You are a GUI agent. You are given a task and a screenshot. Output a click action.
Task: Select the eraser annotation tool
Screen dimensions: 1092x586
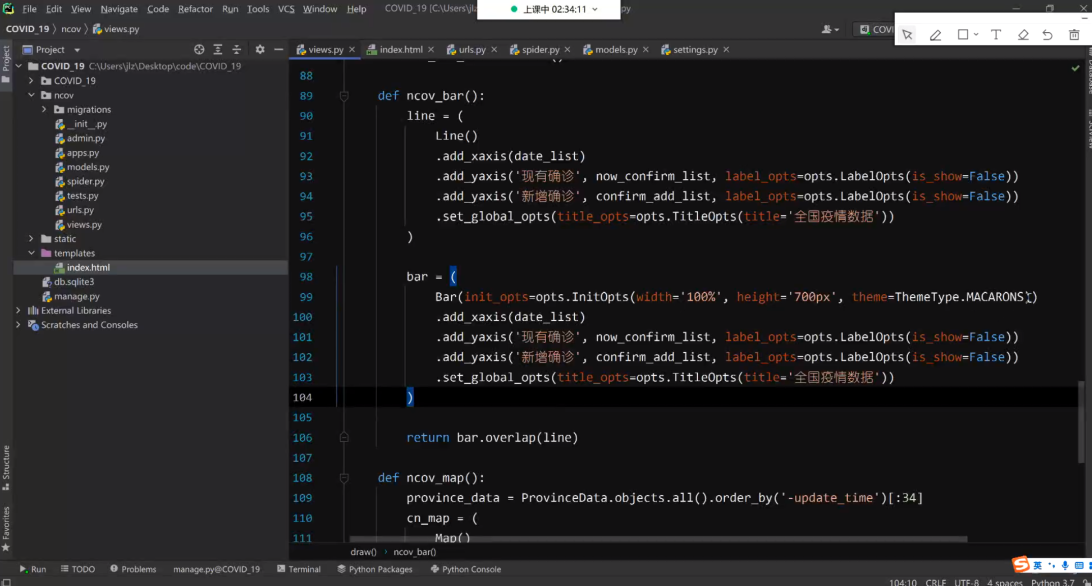point(1023,34)
